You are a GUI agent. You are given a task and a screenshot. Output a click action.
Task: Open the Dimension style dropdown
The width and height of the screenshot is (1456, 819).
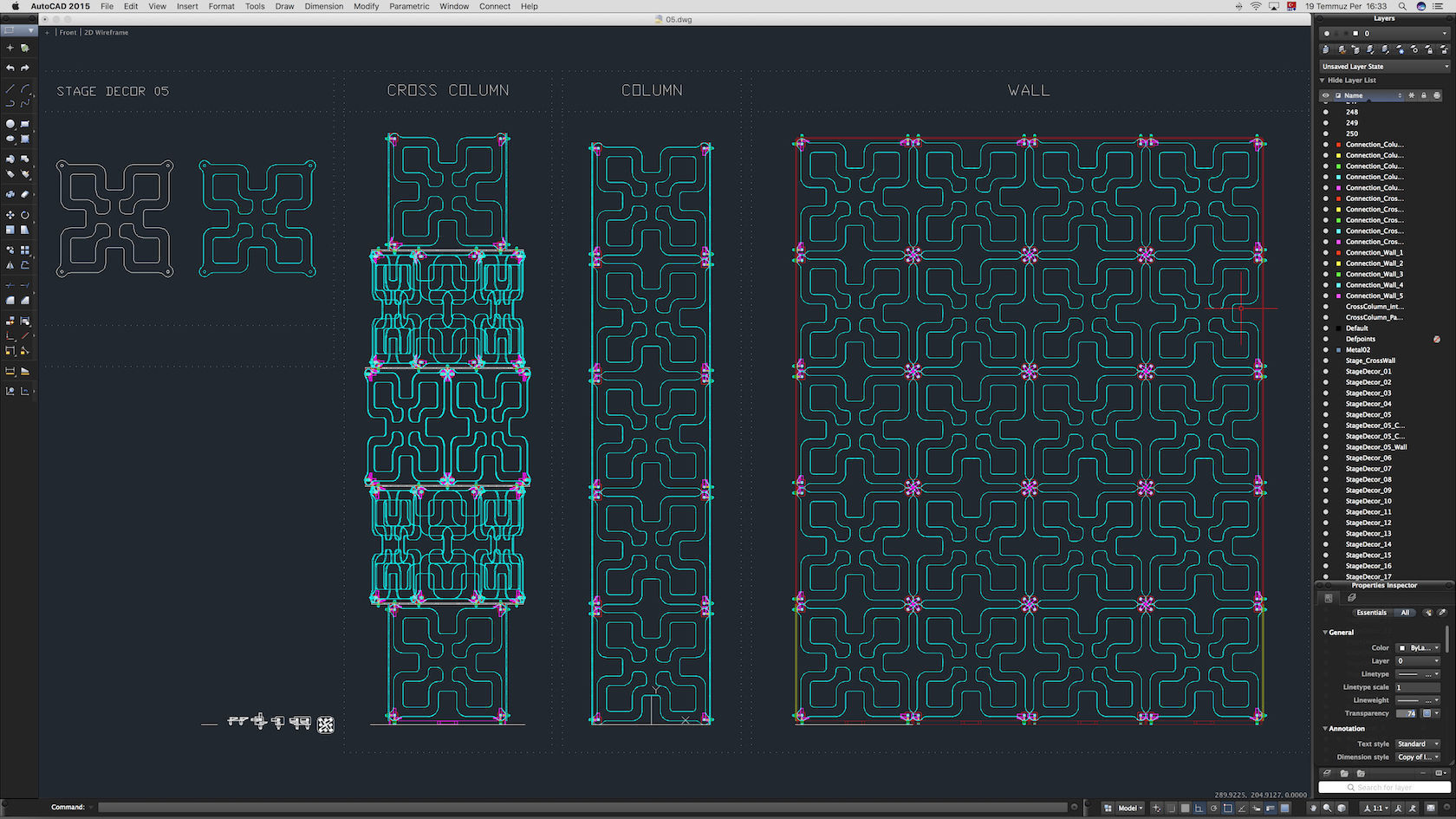1418,757
